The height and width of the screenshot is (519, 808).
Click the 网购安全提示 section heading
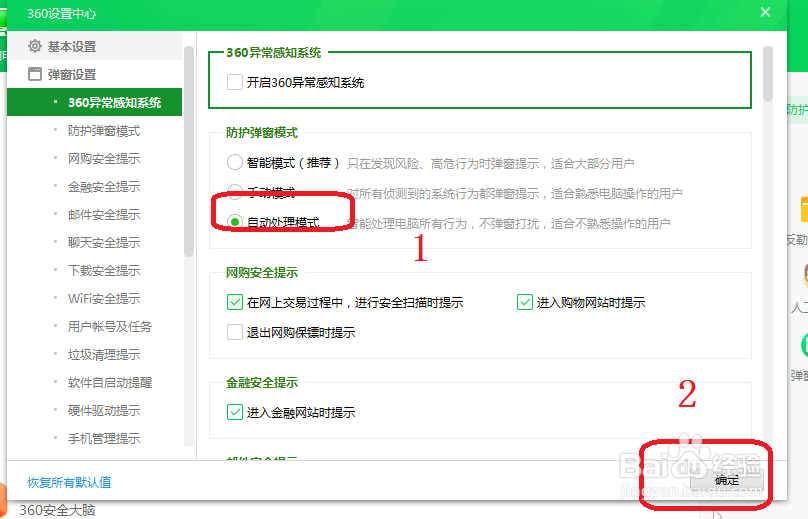[262, 273]
